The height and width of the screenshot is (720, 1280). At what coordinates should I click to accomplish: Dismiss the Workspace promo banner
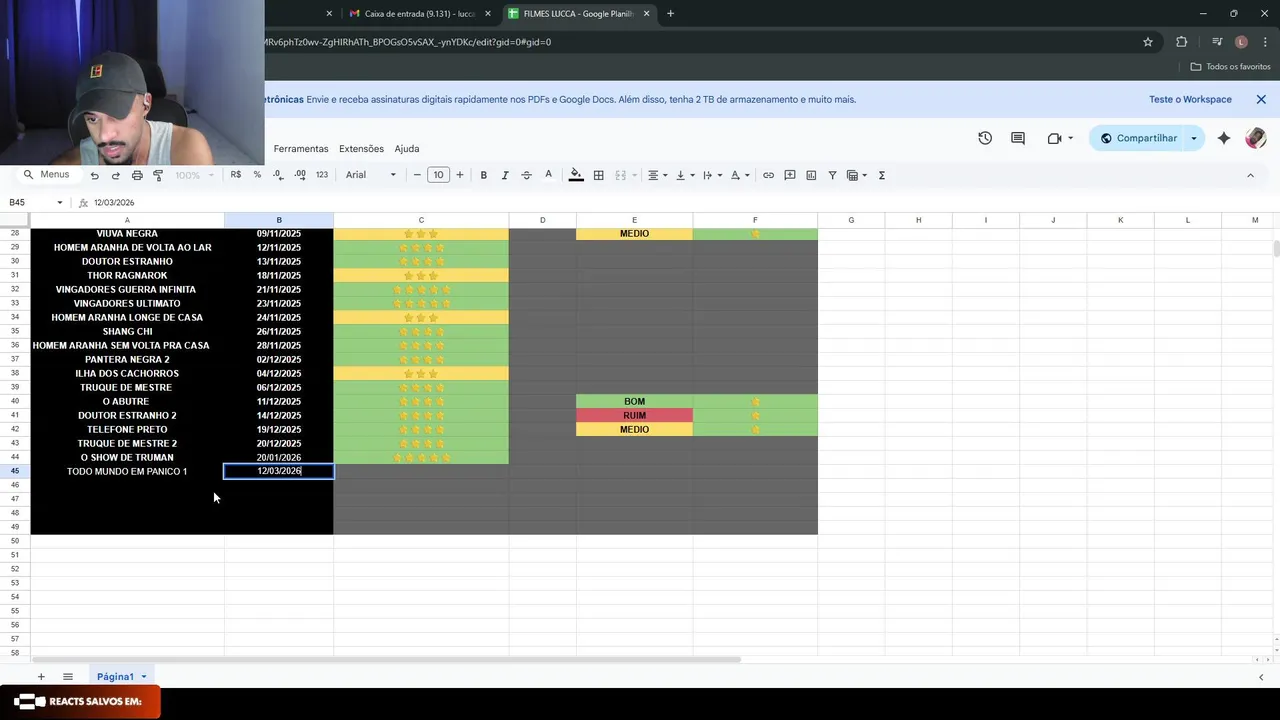point(1261,99)
